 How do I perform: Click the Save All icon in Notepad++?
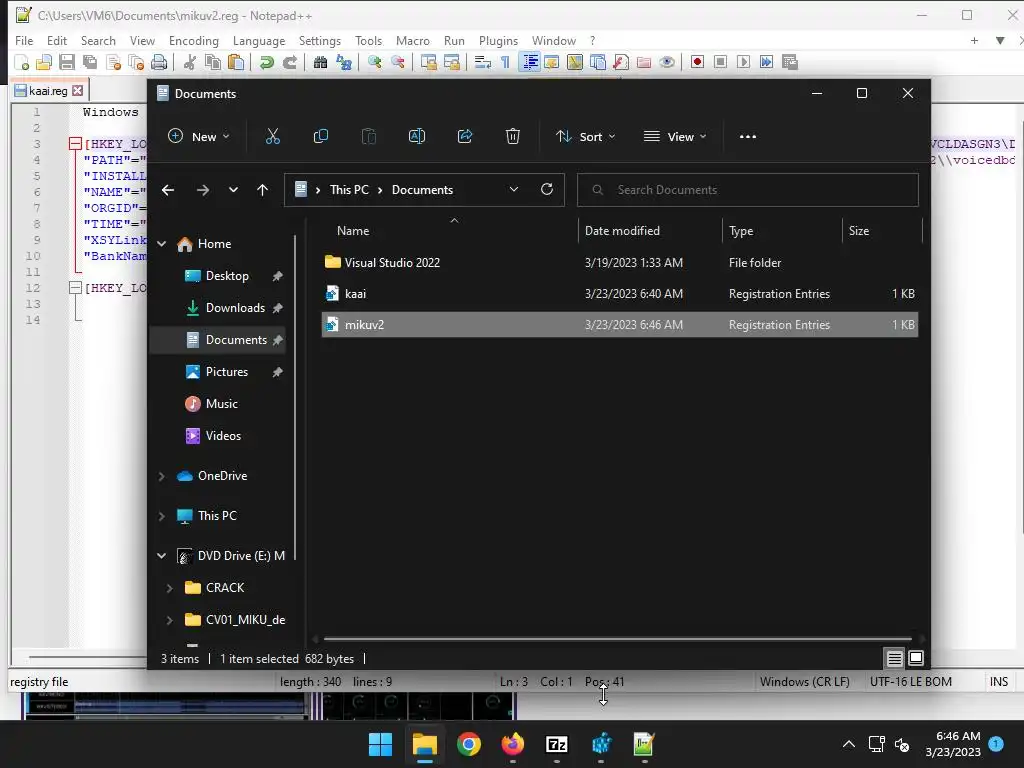point(89,62)
